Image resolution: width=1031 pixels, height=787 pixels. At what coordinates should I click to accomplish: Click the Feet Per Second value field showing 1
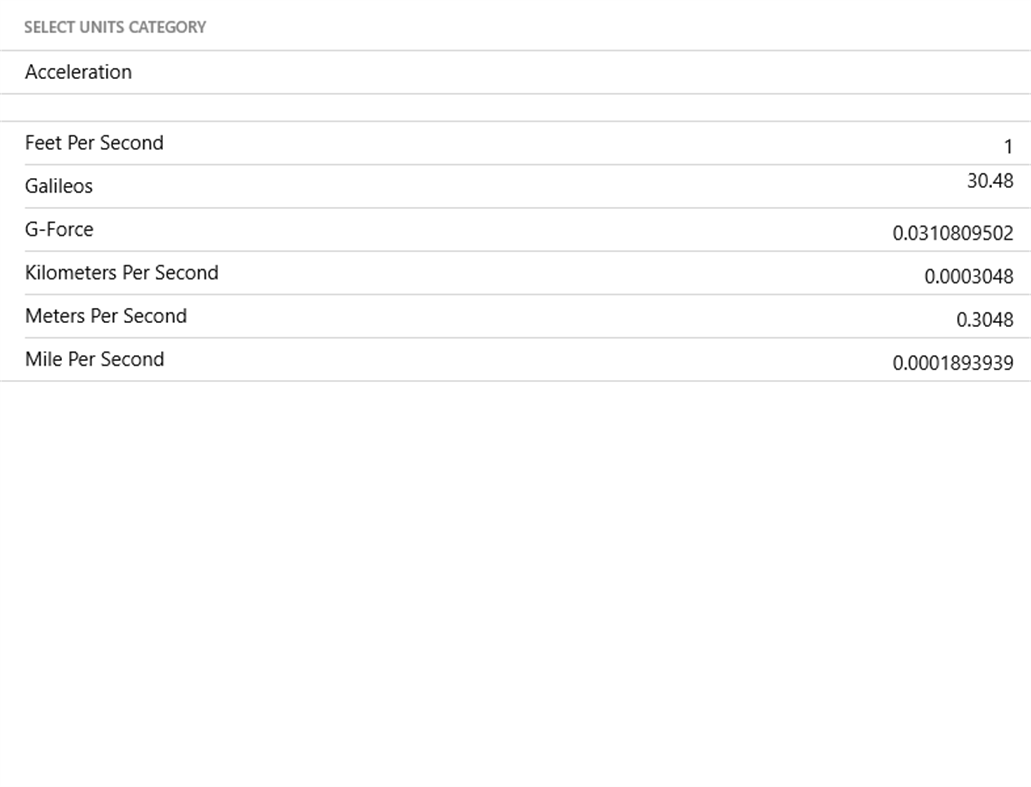pyautogui.click(x=1008, y=146)
